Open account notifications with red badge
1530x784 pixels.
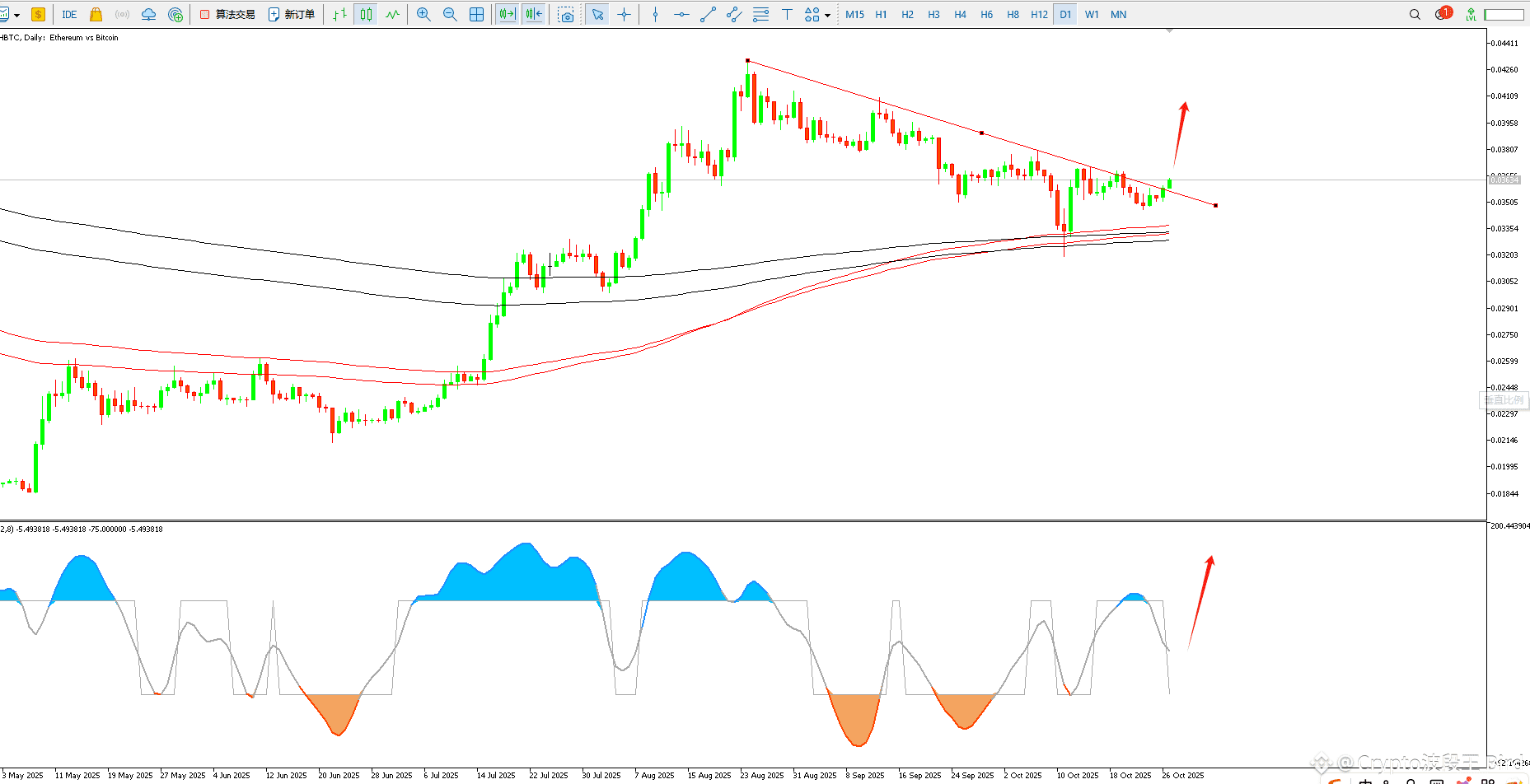click(x=1443, y=13)
